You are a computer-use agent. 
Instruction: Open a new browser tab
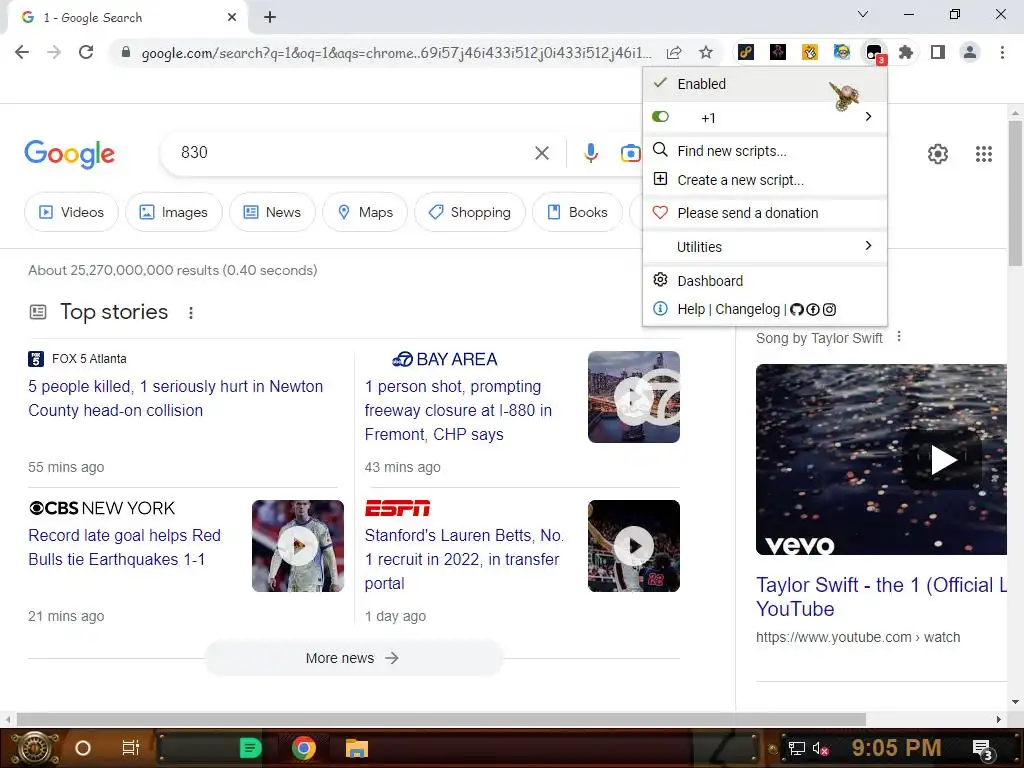coord(270,17)
